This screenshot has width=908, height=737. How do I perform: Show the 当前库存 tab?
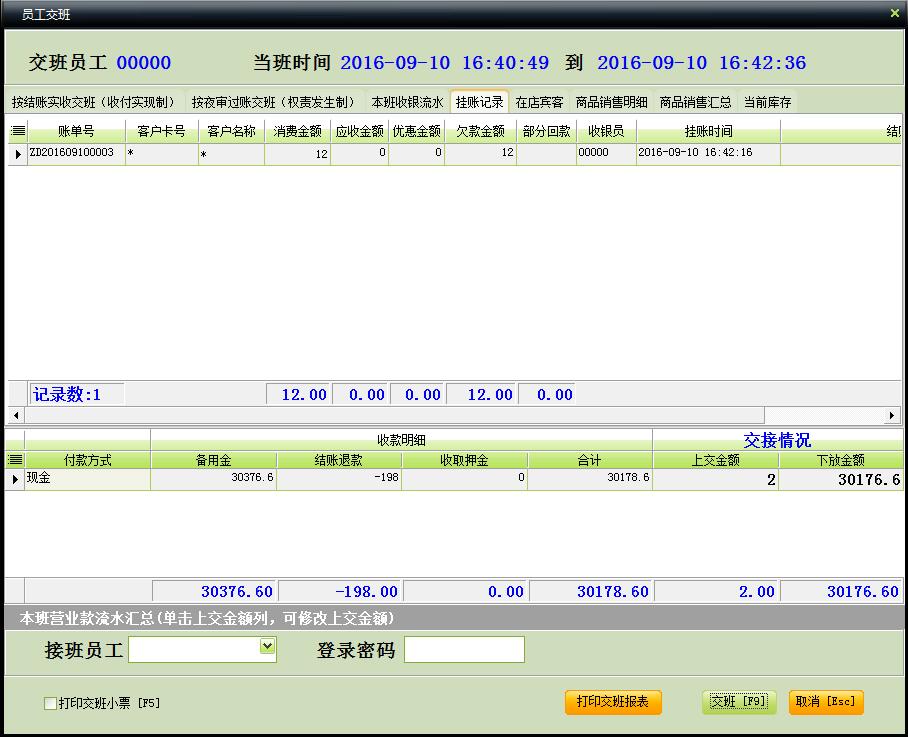coord(767,102)
